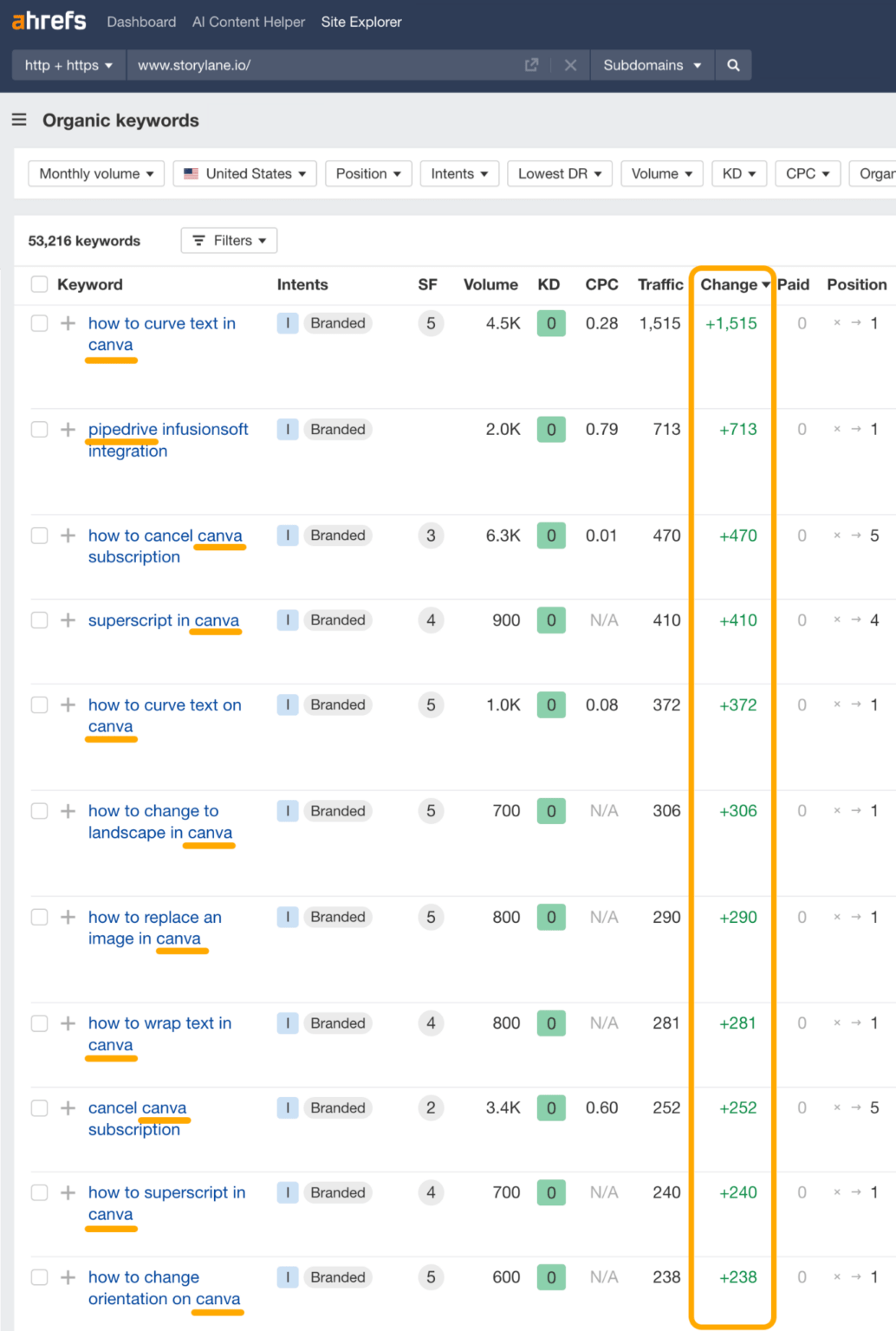Open AI Content Helper from top navigation
Viewport: 896px width, 1331px height.
tap(248, 22)
